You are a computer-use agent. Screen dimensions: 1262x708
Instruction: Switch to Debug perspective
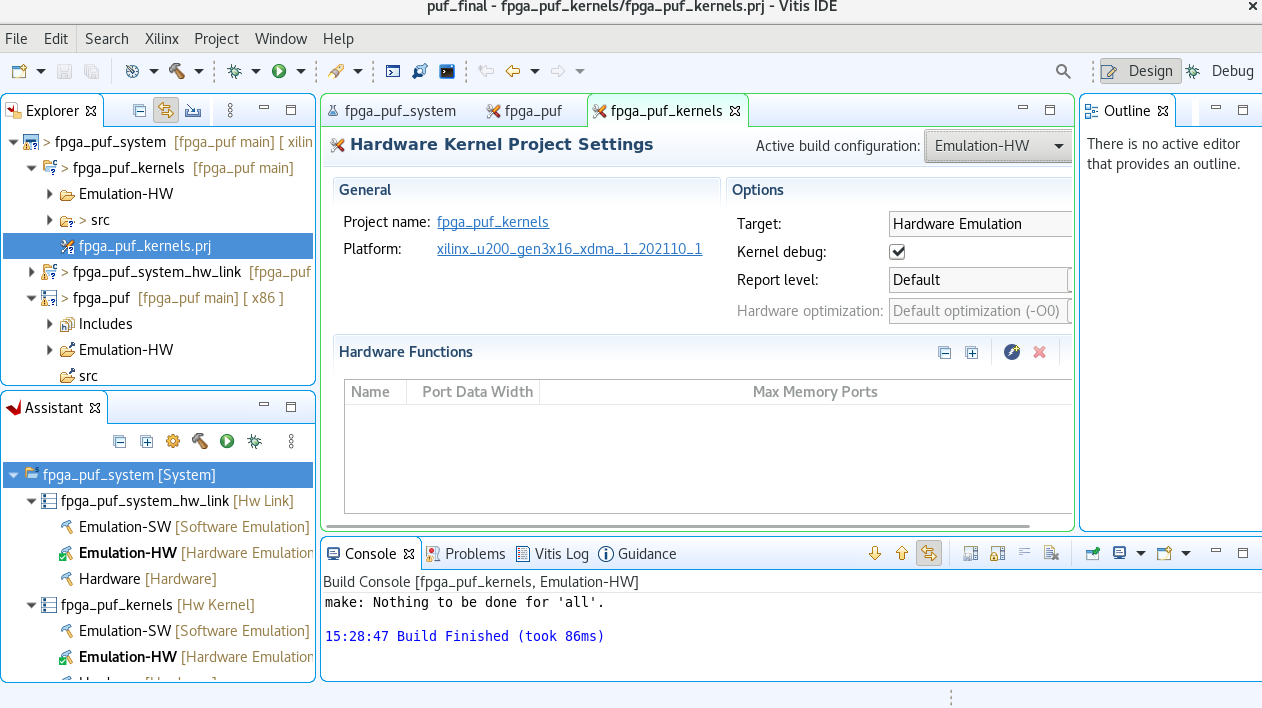coord(1220,71)
